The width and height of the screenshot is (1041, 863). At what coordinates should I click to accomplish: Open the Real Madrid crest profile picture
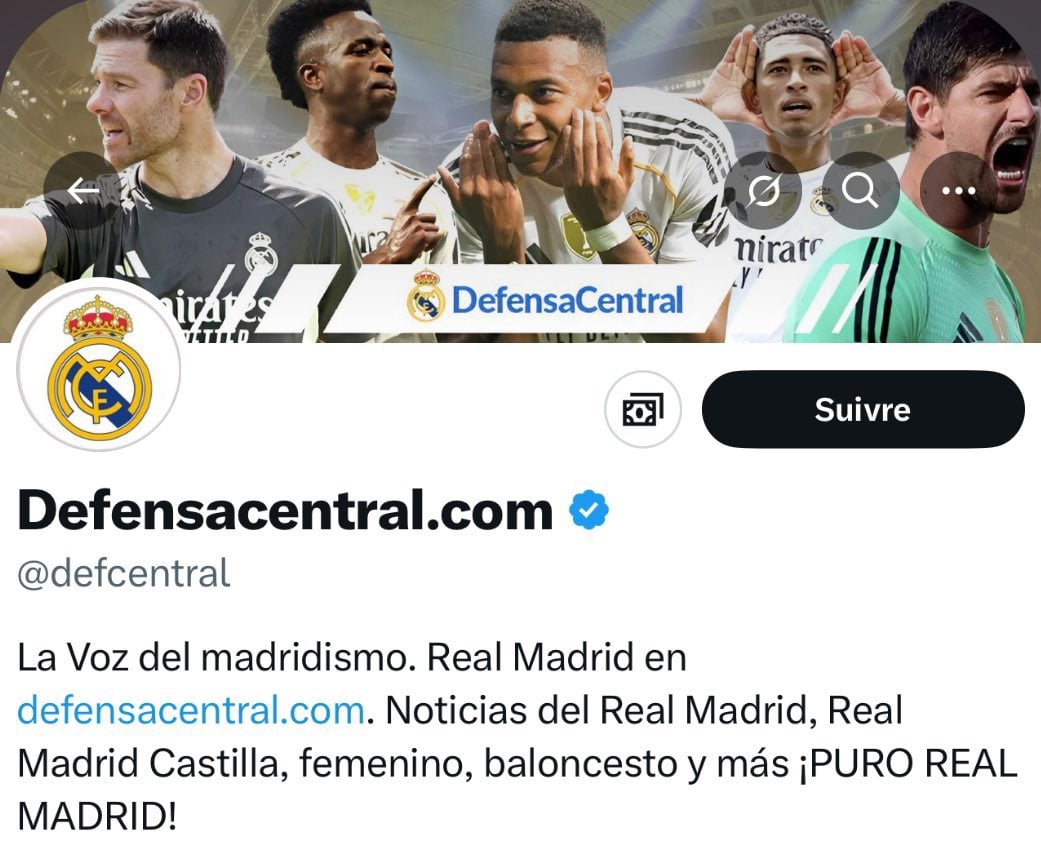[x=99, y=365]
